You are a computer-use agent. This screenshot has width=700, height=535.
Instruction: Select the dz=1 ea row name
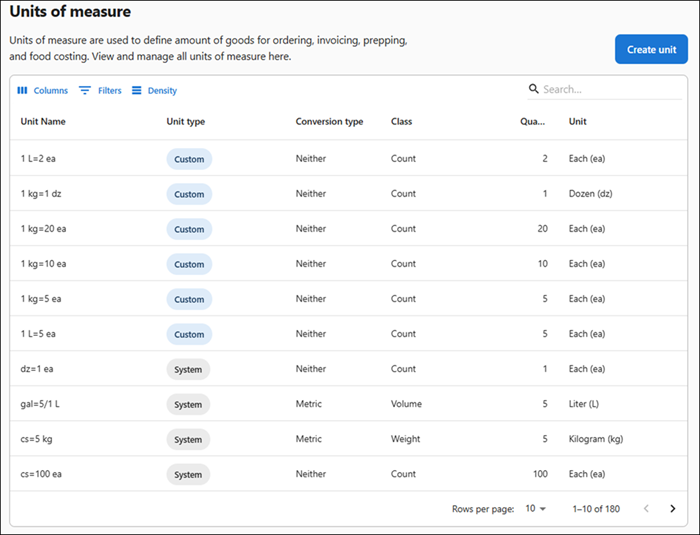click(x=37, y=369)
